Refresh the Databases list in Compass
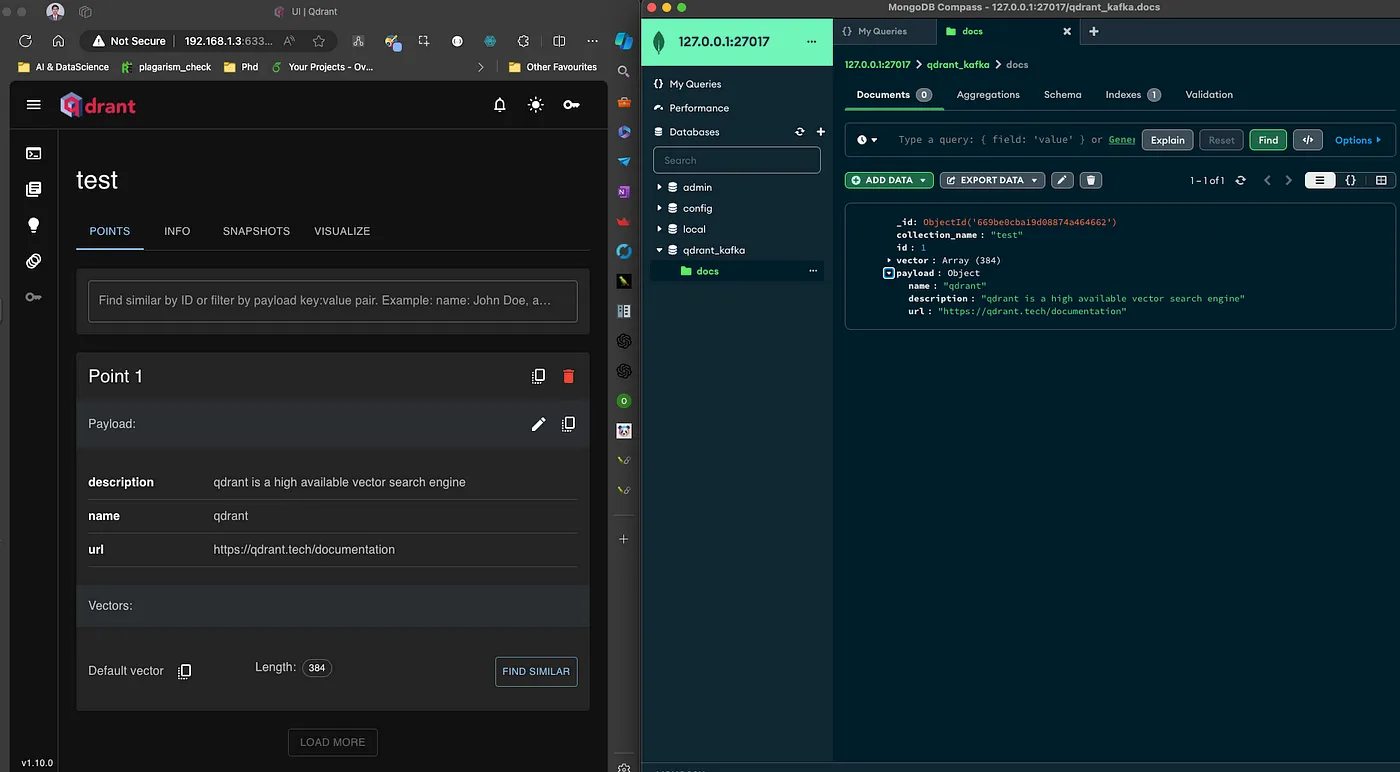Screen dimensions: 1400x772 click(799, 132)
